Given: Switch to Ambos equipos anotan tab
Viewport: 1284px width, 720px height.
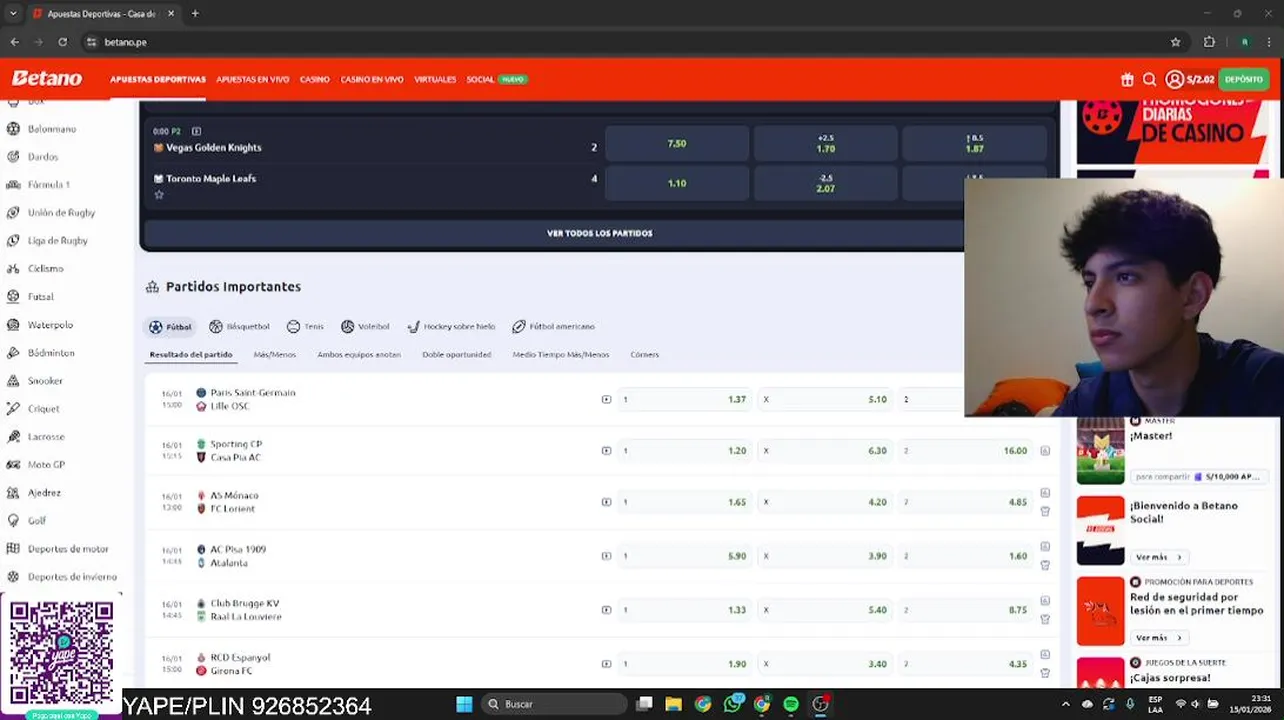Looking at the screenshot, I should point(359,355).
